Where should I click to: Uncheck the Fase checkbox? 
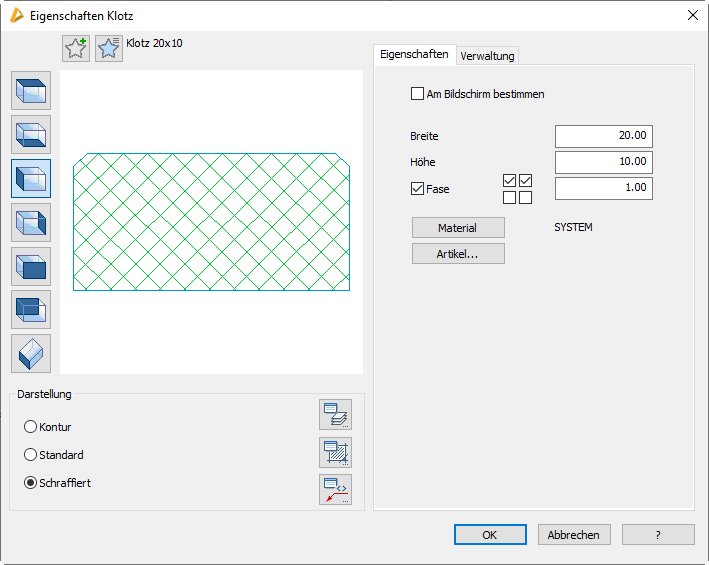(x=417, y=188)
